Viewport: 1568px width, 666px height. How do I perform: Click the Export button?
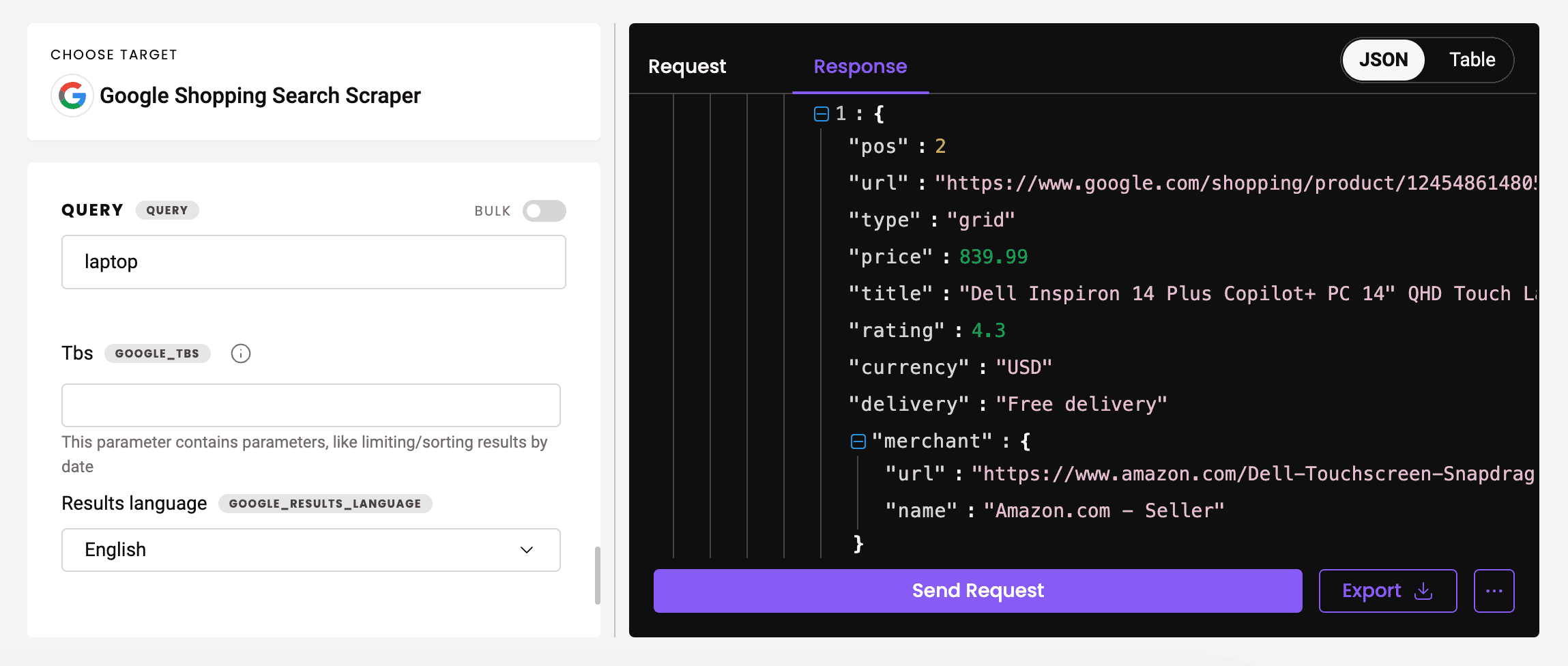coord(1388,591)
